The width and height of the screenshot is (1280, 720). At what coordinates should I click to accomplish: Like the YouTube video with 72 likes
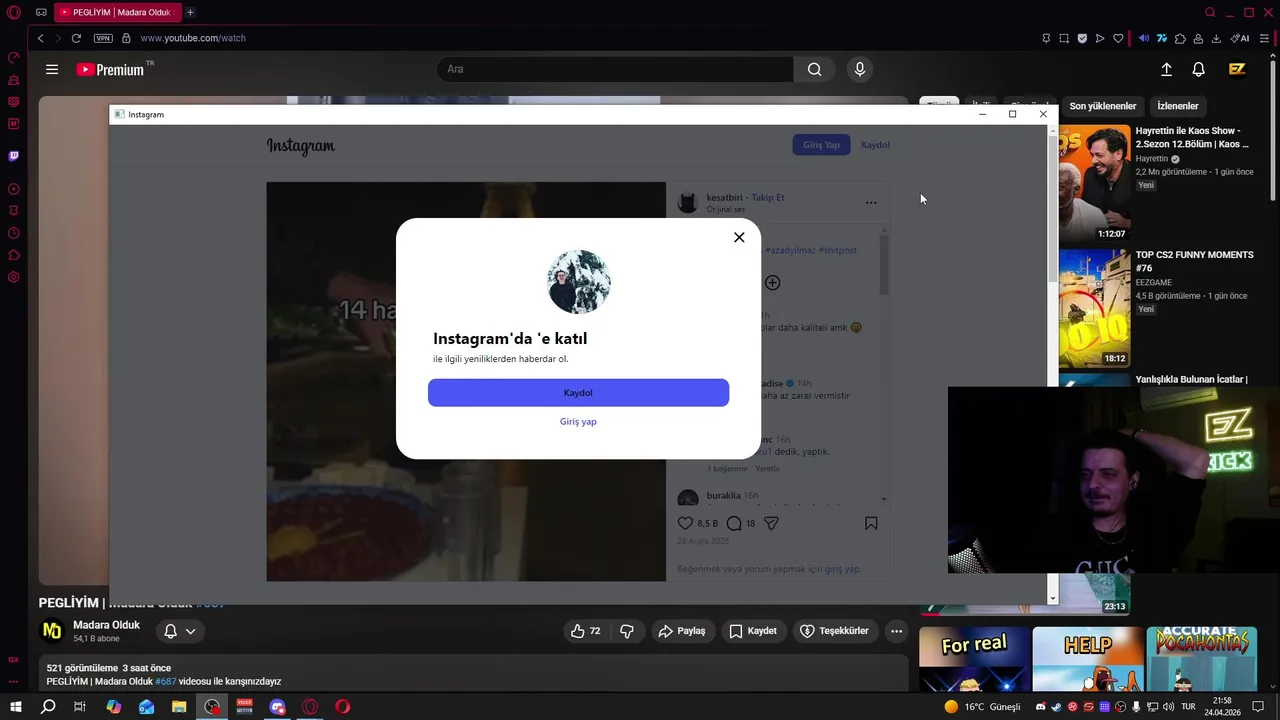tap(585, 631)
